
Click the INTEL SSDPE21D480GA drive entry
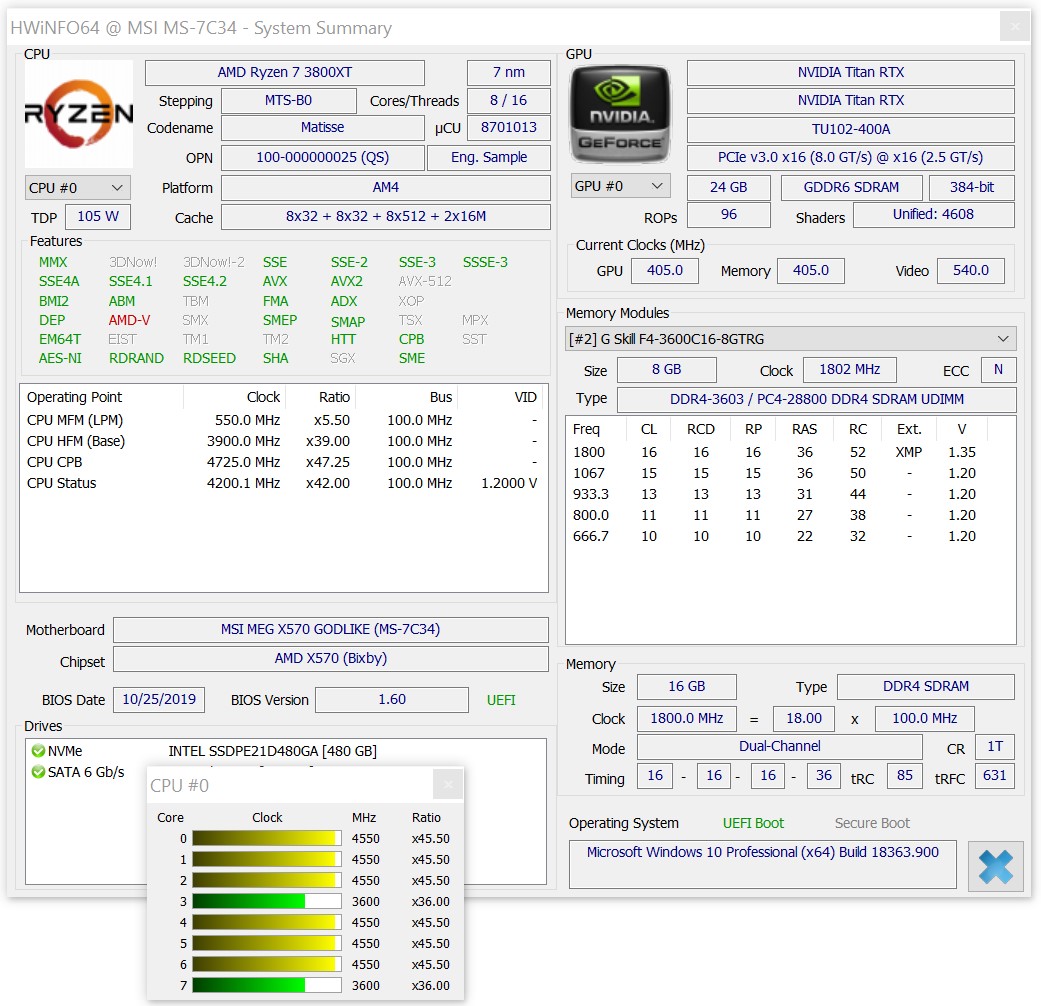point(273,751)
